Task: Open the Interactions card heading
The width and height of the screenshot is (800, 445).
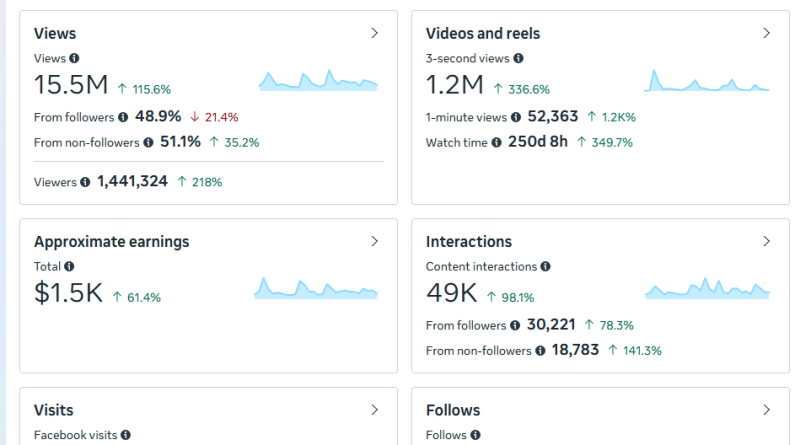Action: coord(469,242)
